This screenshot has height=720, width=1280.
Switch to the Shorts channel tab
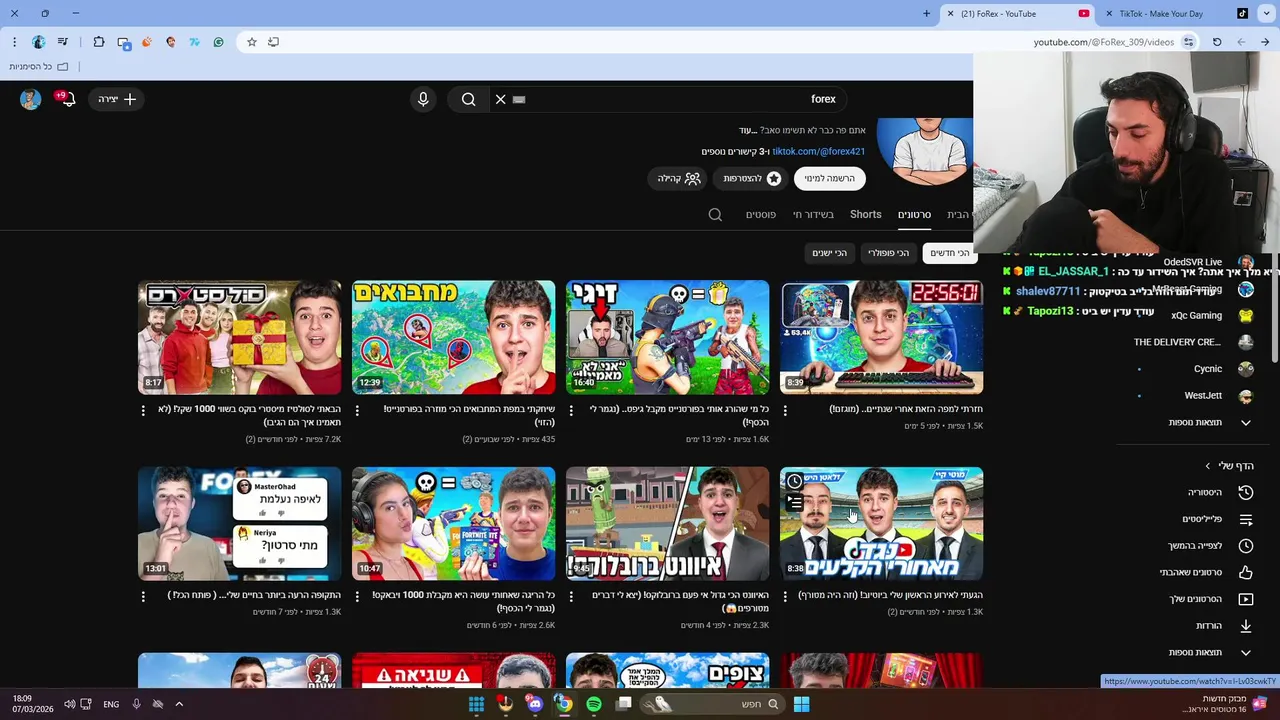click(866, 215)
